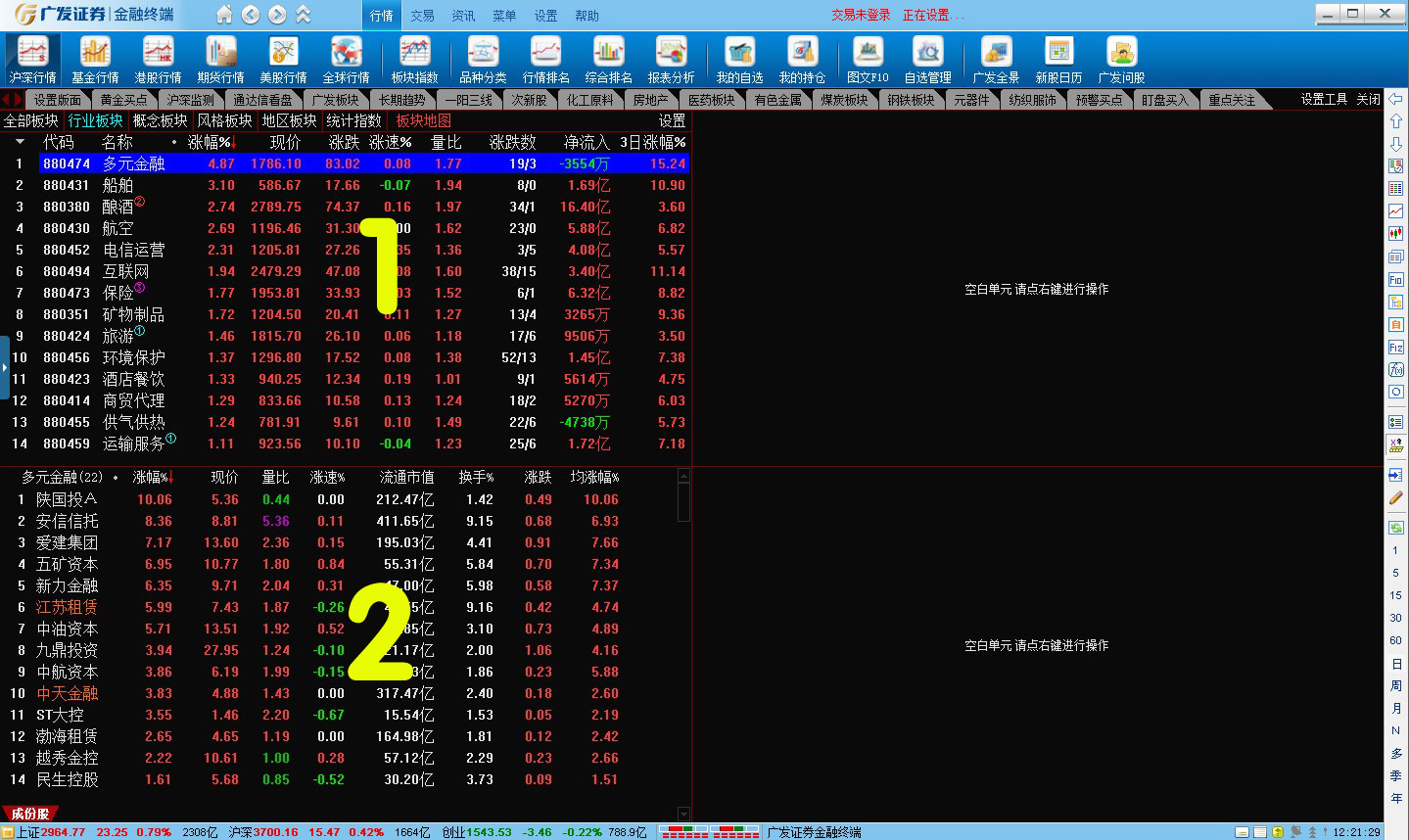The height and width of the screenshot is (840, 1409).
Task: Sort constituent list by 流通市值 header
Action: (x=406, y=477)
